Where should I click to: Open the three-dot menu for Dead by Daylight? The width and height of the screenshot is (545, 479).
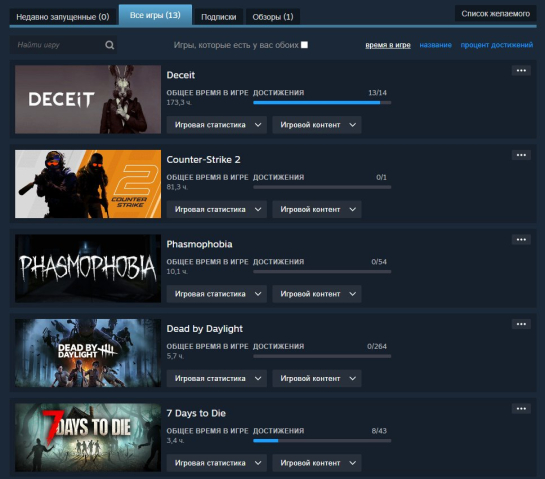click(521, 324)
